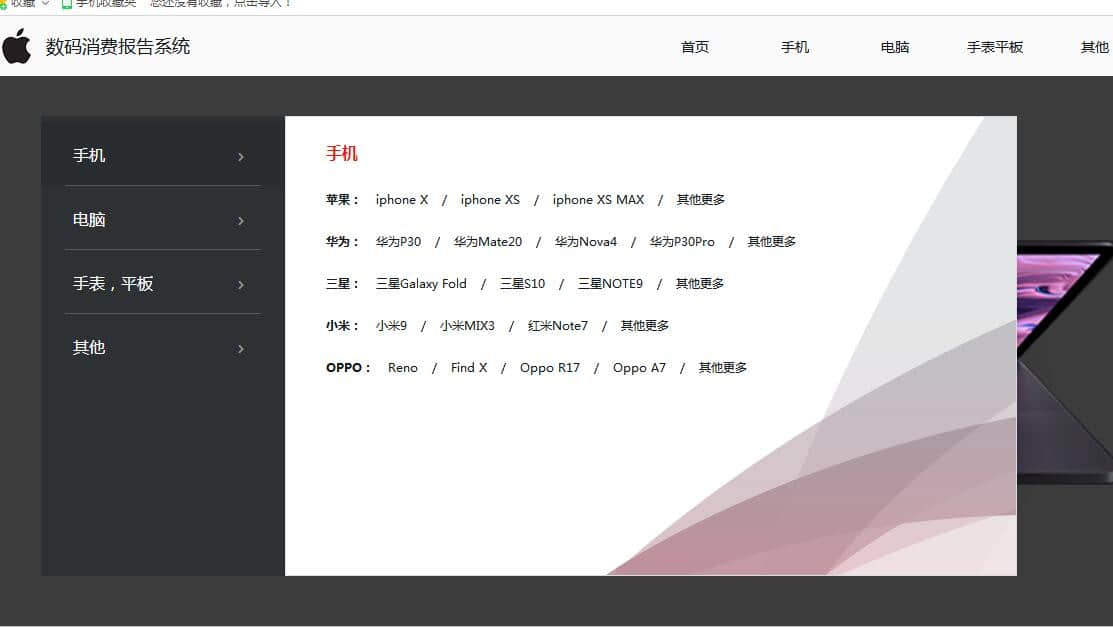This screenshot has width=1113, height=628.
Task: Click the Oppo R17 link
Action: 549,368
